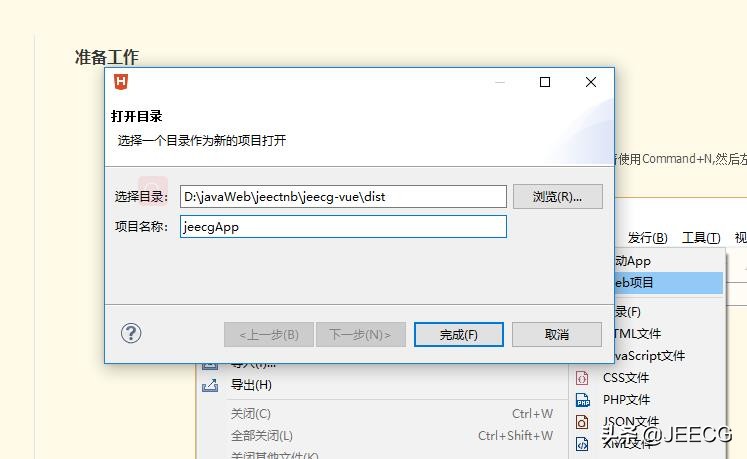Viewport: 747px width, 459px height.
Task: Click the PHP file icon
Action: tap(583, 400)
